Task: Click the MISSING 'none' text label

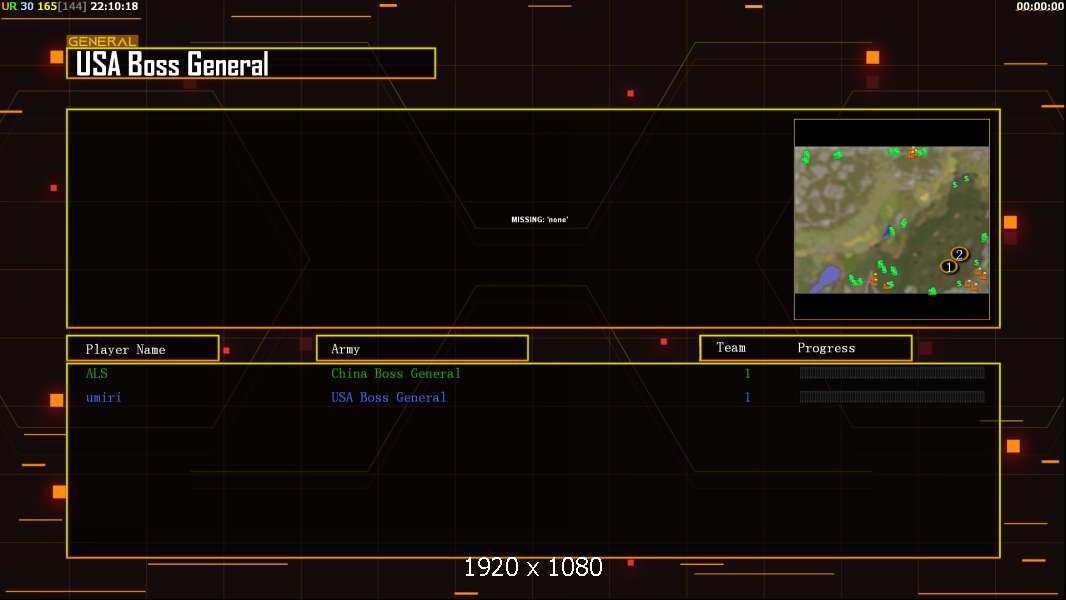Action: tap(540, 219)
